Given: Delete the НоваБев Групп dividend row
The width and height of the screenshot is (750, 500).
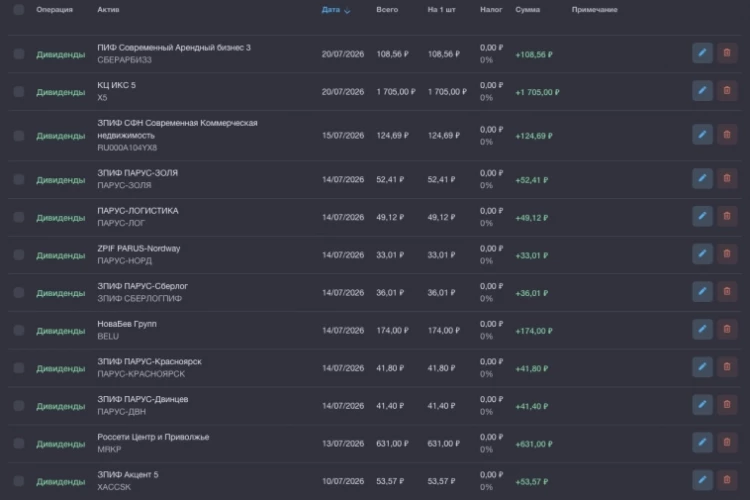Looking at the screenshot, I should coord(727,329).
